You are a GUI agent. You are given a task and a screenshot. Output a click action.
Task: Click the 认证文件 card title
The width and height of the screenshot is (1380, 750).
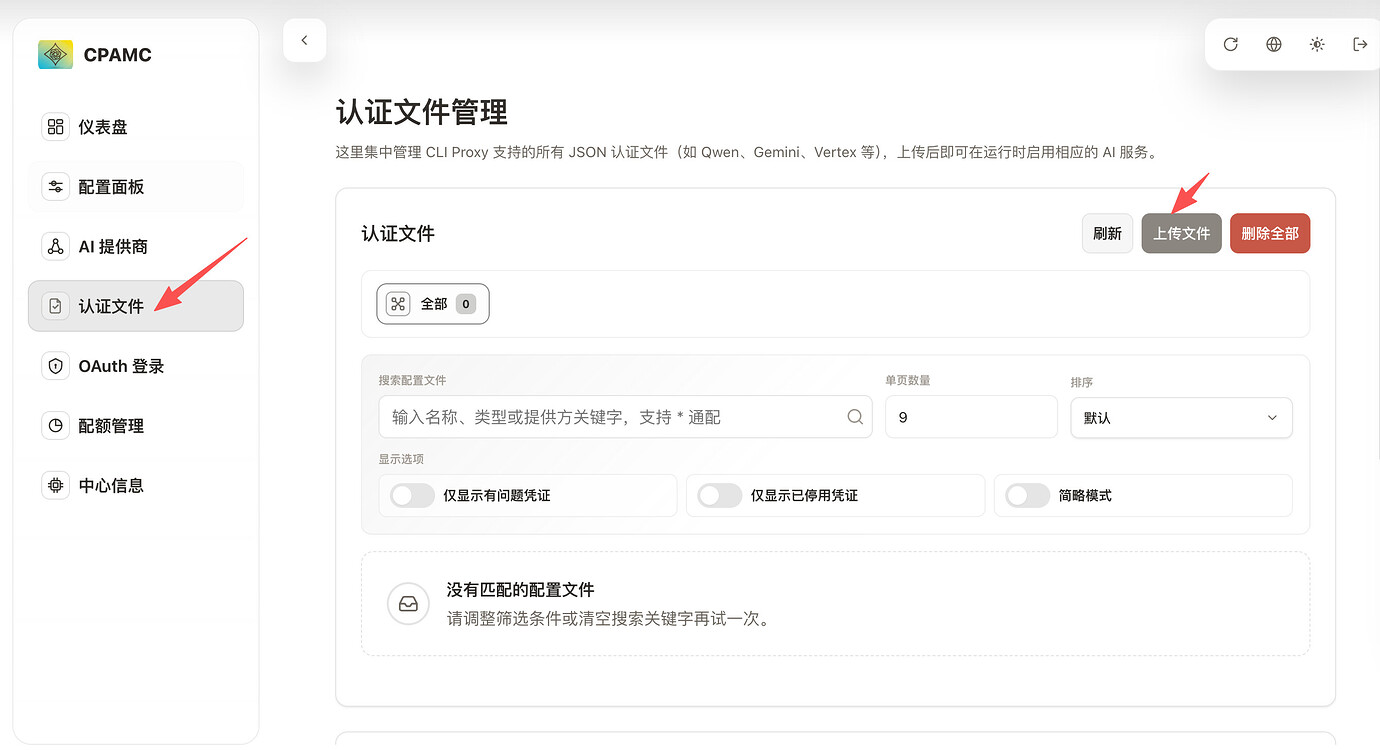coord(398,233)
